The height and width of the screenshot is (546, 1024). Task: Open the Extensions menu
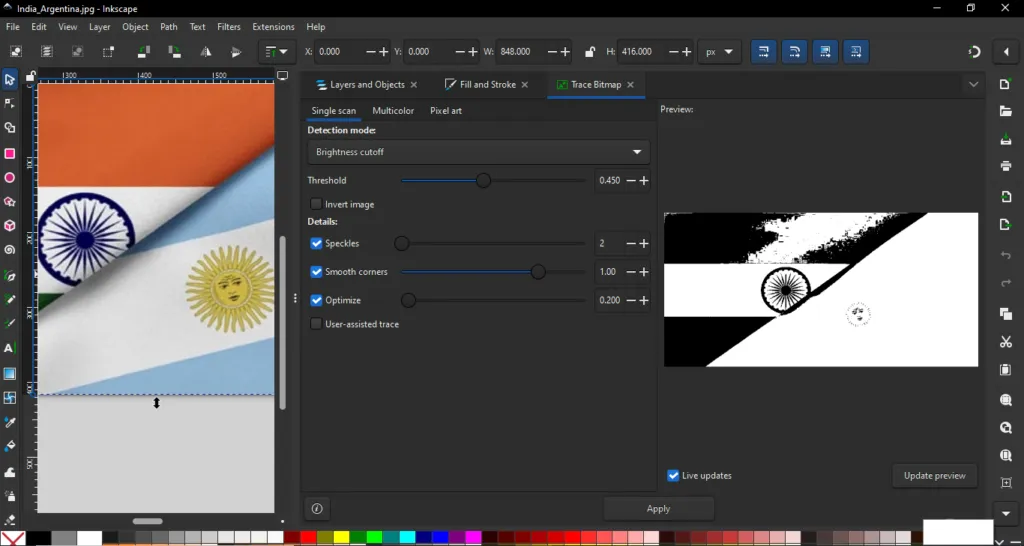[273, 27]
